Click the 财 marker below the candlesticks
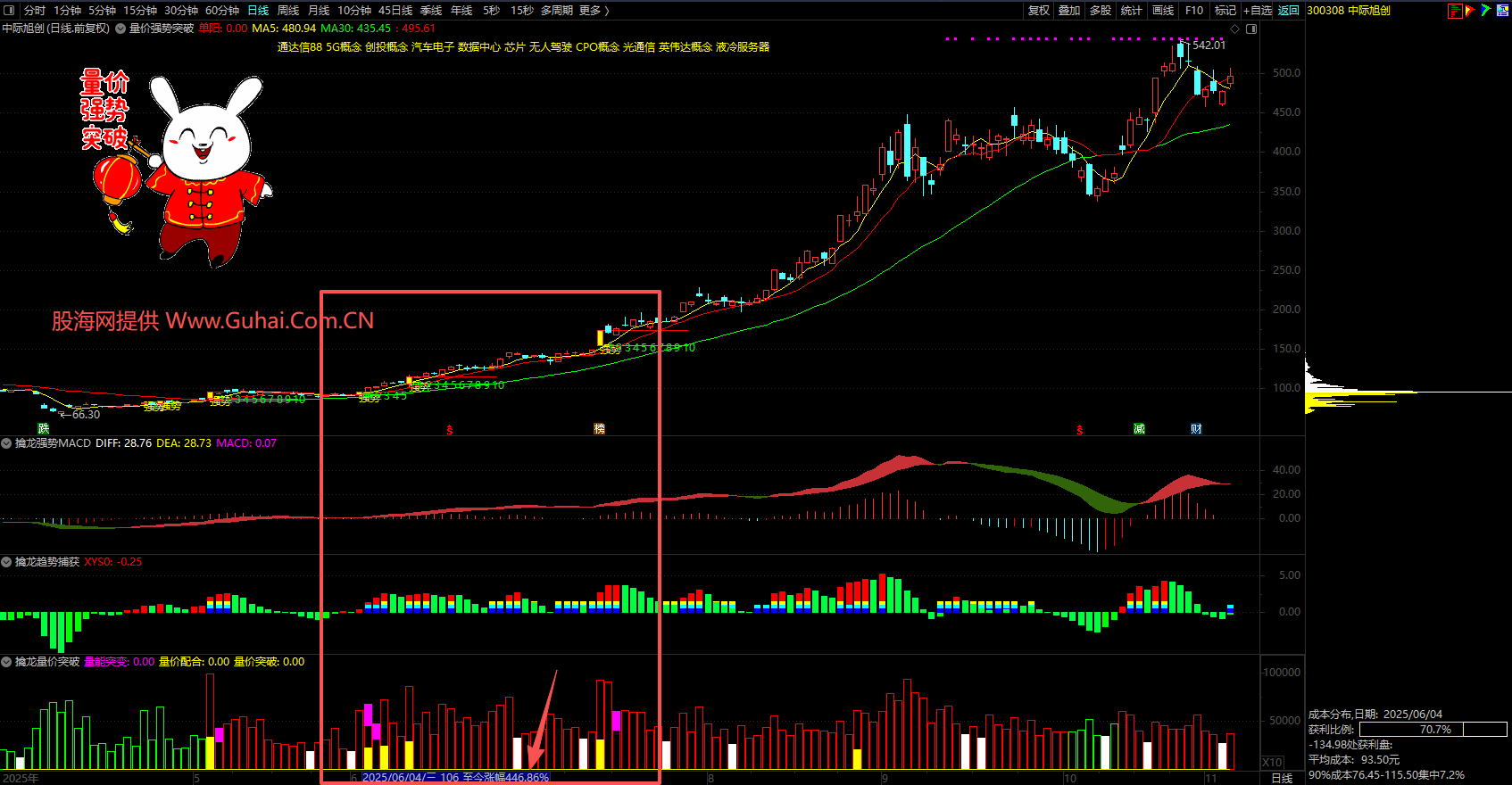1512x785 pixels. (x=1196, y=429)
